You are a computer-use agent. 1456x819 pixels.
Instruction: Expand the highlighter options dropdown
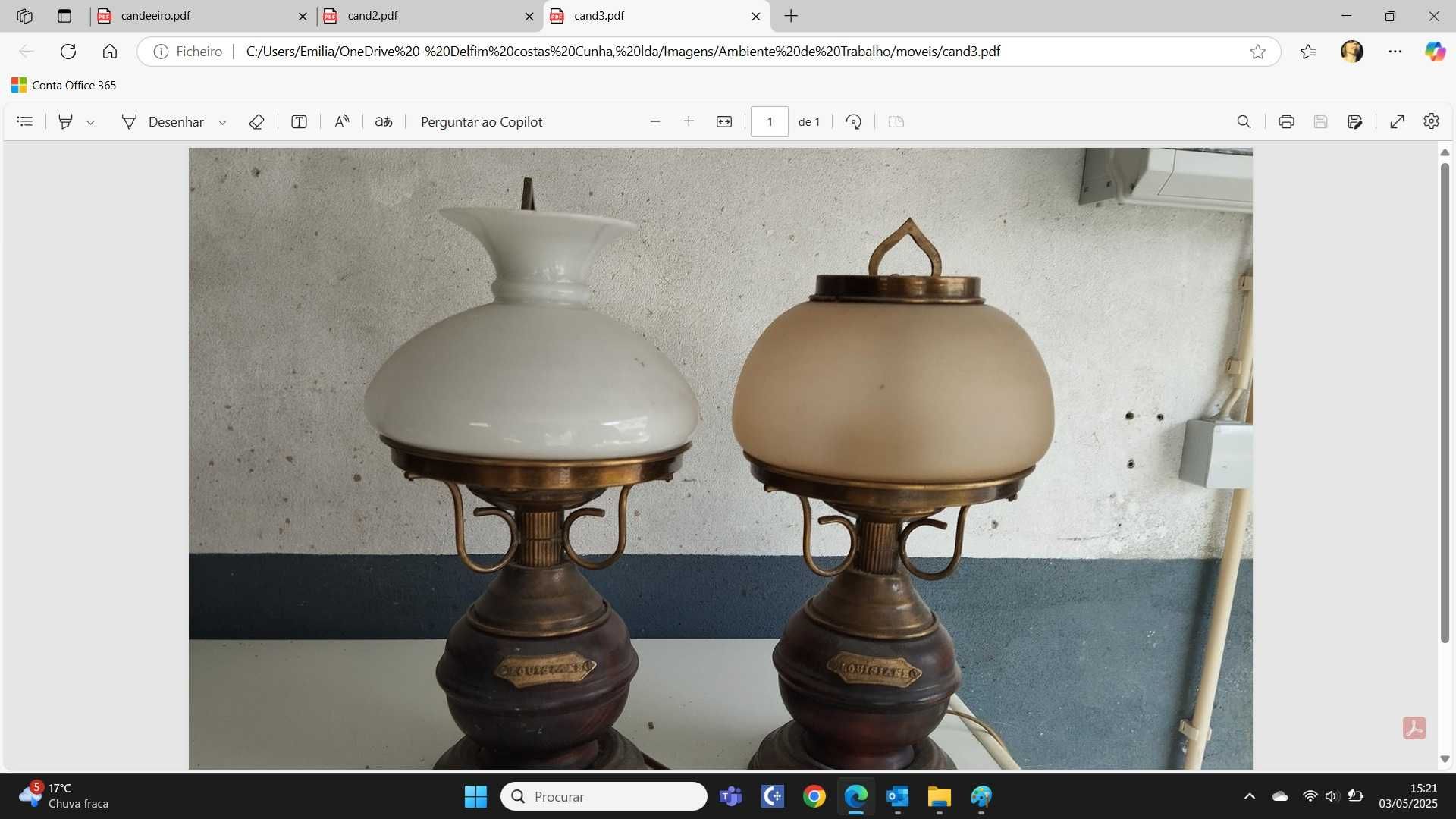point(90,122)
